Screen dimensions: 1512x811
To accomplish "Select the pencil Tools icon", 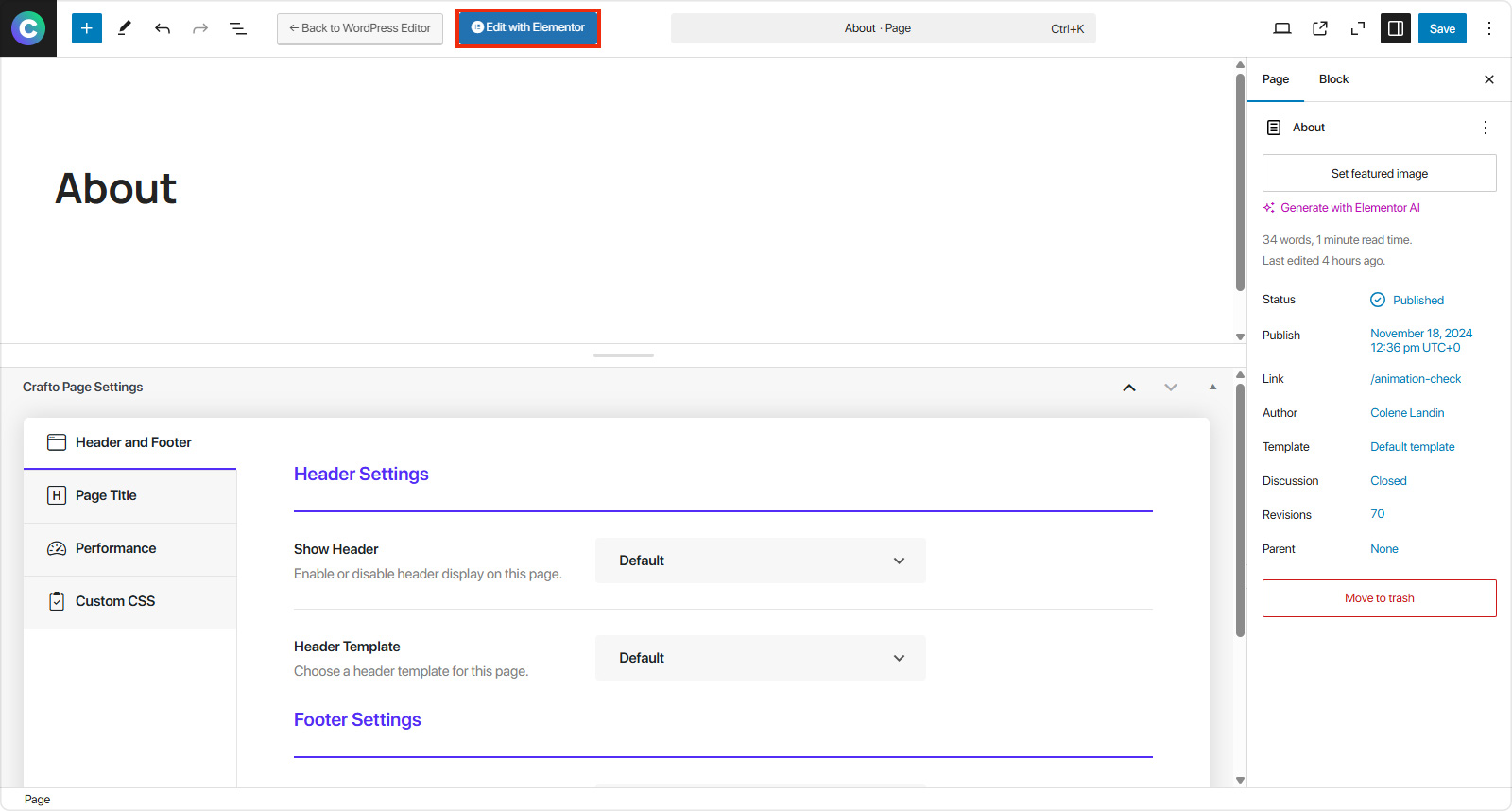I will pyautogui.click(x=125, y=28).
